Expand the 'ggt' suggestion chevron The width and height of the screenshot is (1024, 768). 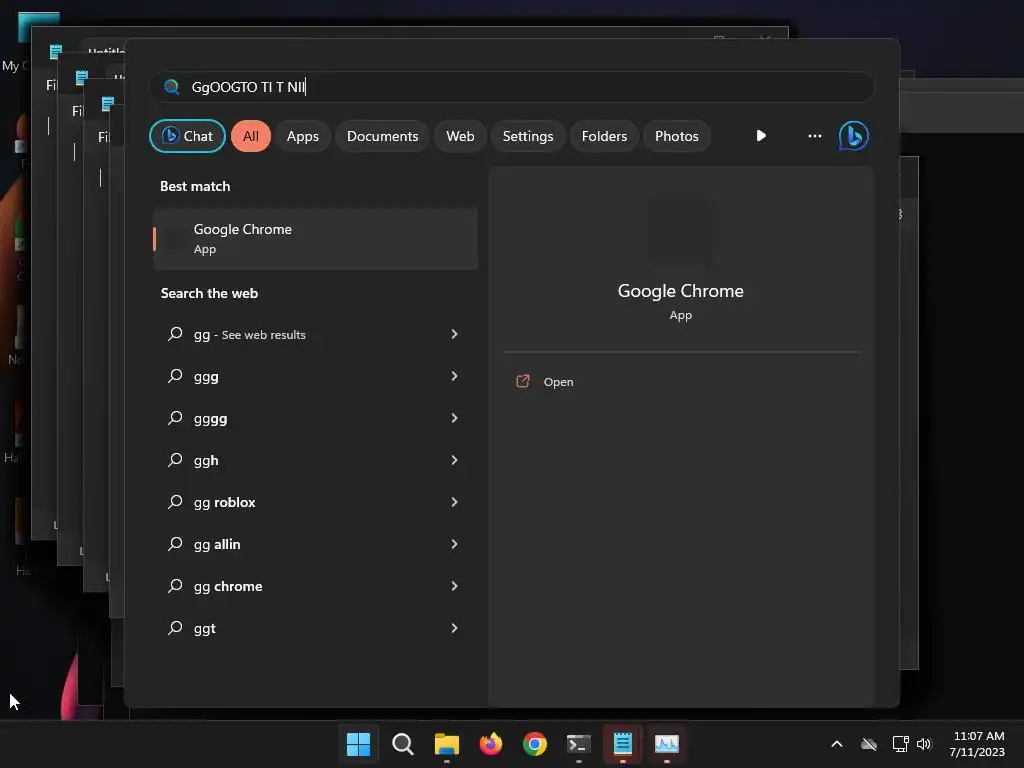[x=455, y=628]
